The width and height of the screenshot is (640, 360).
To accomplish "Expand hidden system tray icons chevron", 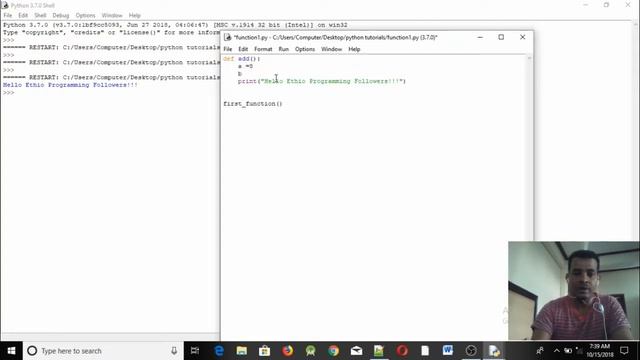I will (557, 351).
